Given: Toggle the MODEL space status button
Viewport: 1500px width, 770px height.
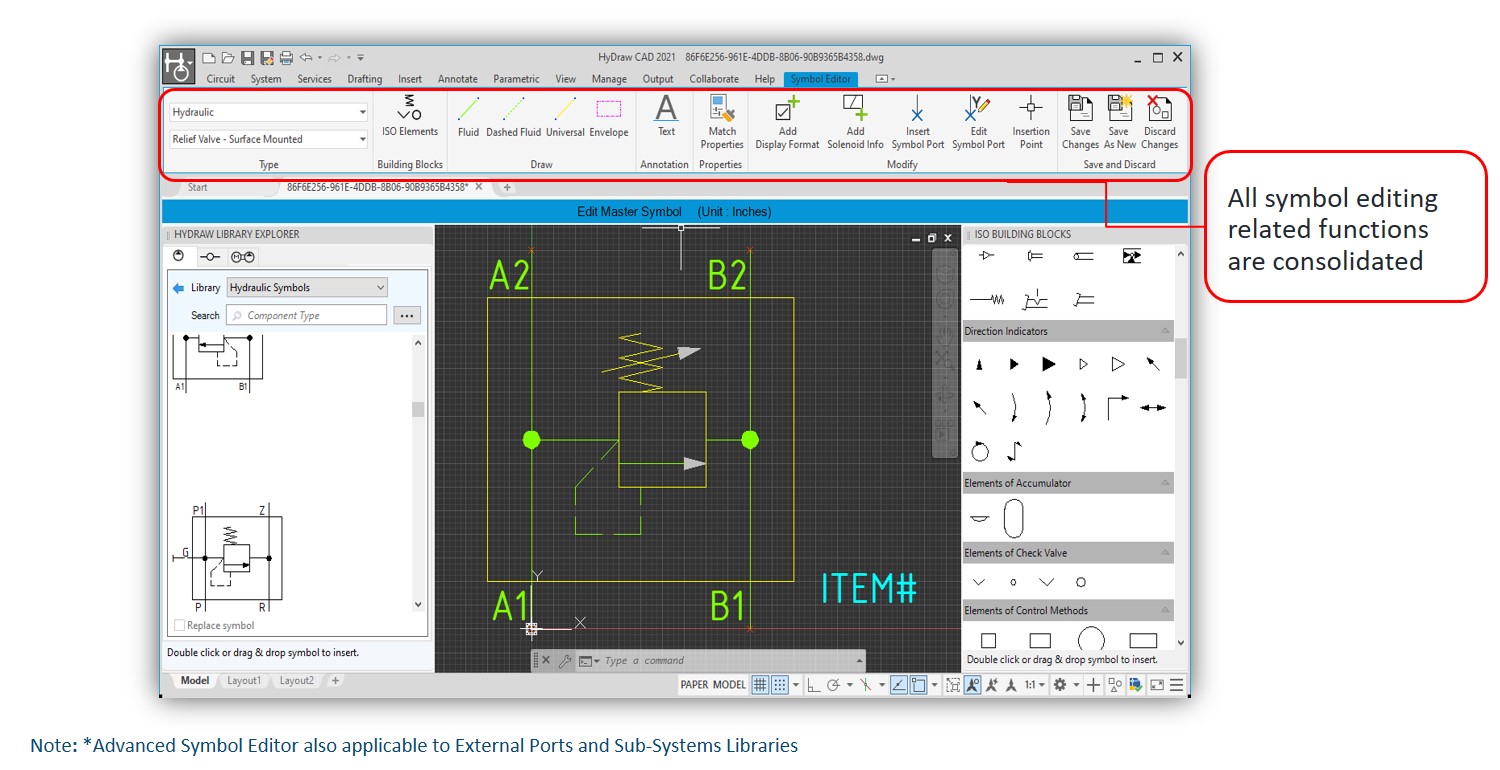Looking at the screenshot, I should click(729, 685).
